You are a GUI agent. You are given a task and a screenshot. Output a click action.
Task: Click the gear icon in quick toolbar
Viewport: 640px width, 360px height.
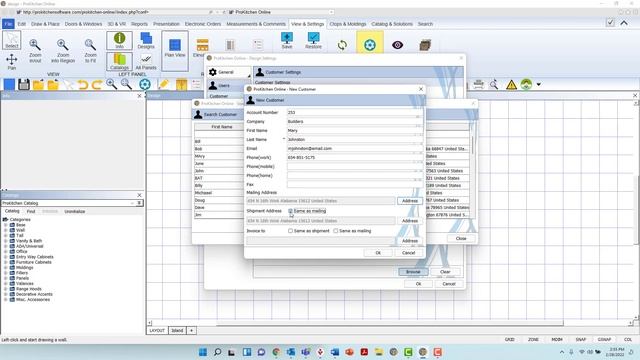(x=144, y=84)
